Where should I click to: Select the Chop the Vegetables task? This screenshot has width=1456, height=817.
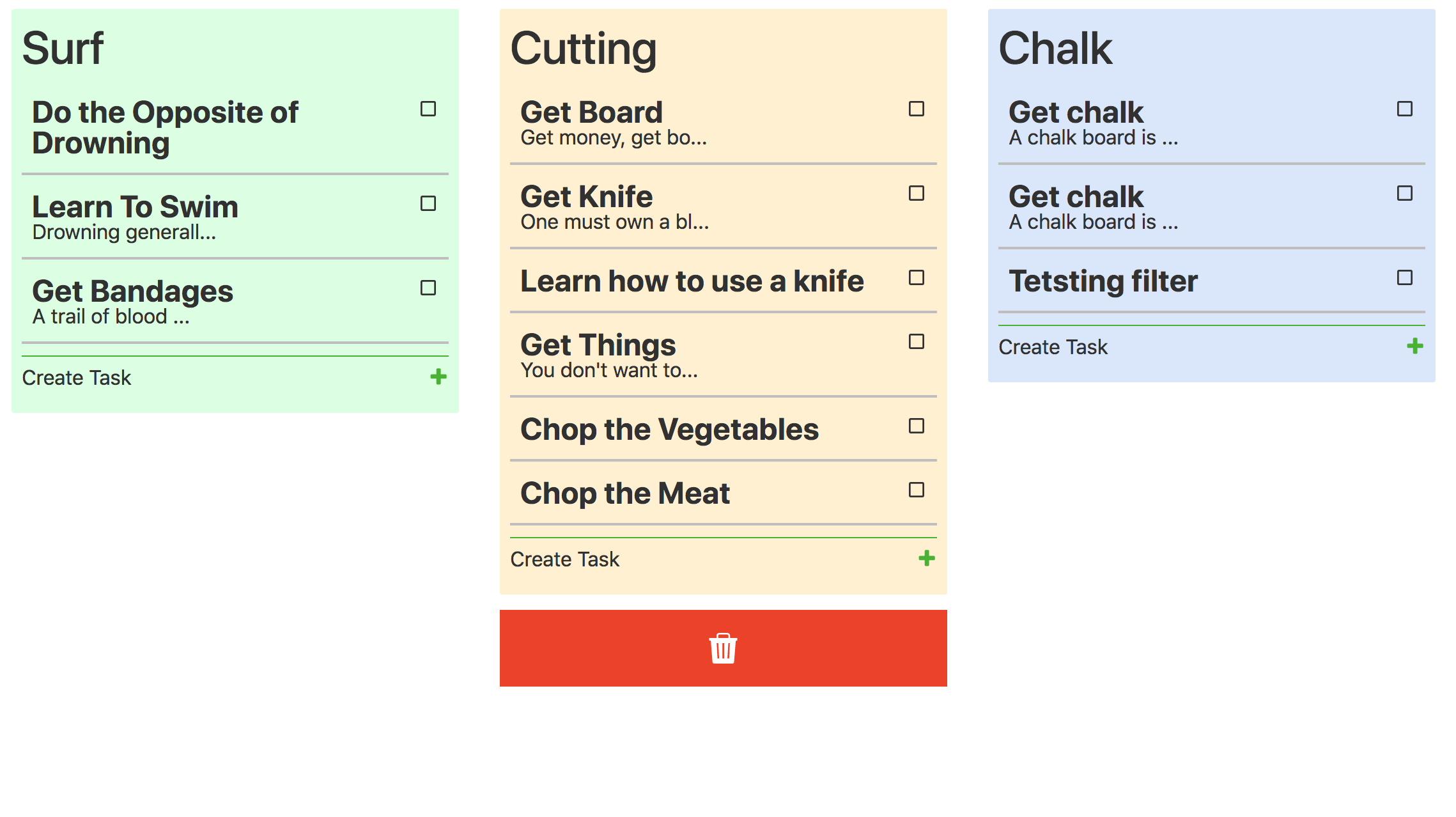(x=724, y=429)
